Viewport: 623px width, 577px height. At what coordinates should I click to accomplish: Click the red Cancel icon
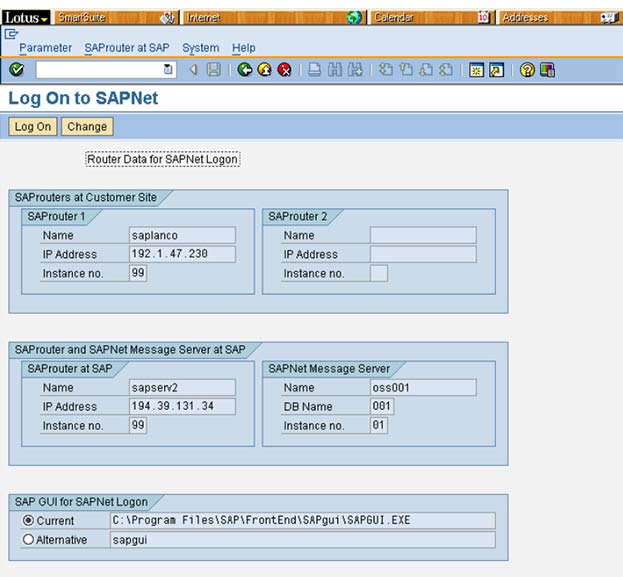[284, 70]
